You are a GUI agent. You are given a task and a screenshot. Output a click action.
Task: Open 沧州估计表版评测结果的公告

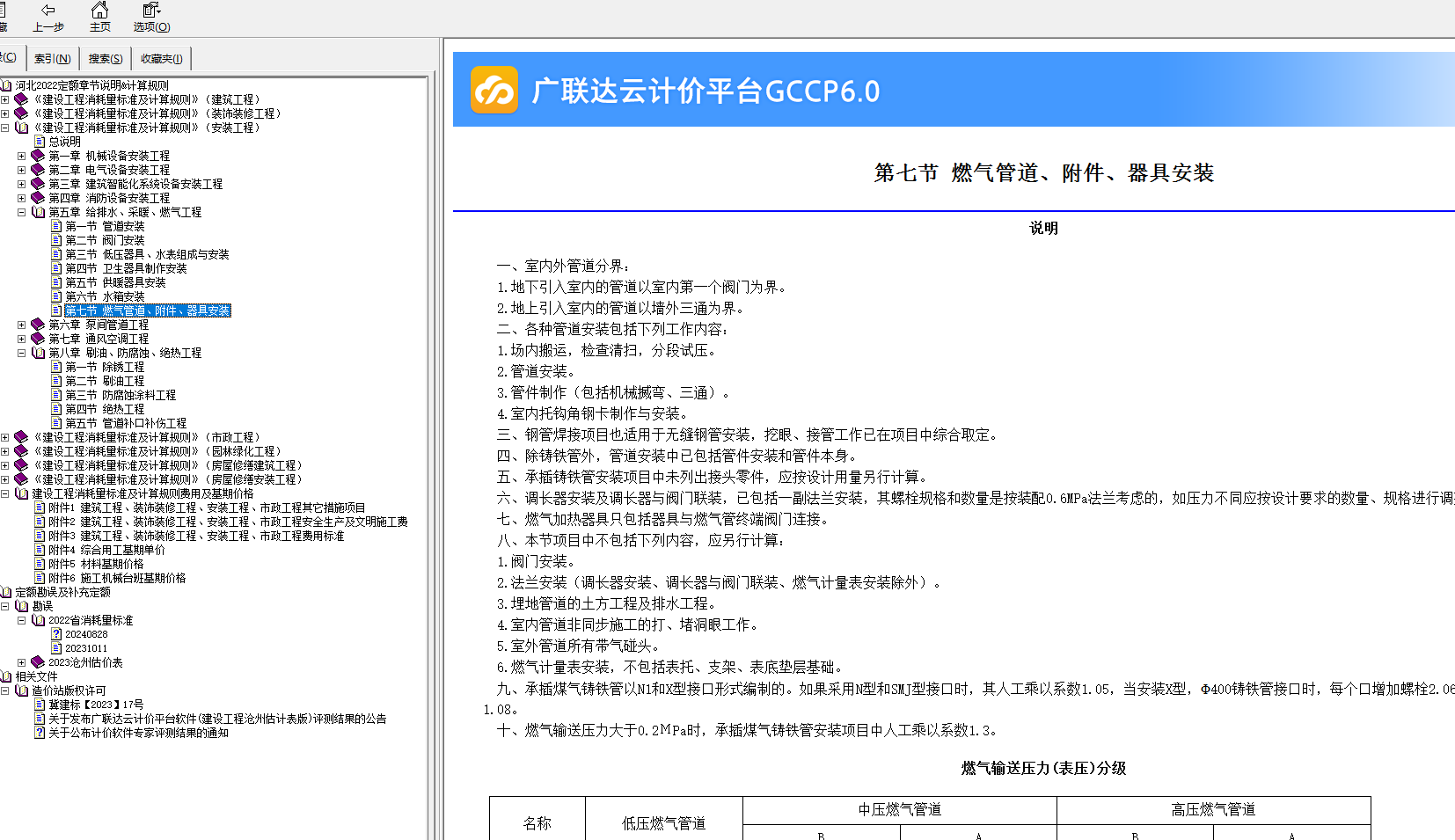217,719
